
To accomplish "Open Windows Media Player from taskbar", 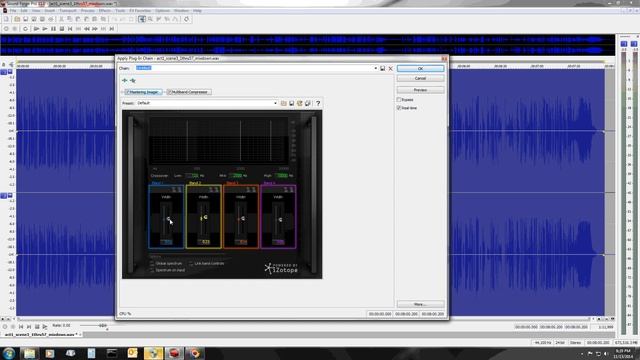I will (50, 353).
